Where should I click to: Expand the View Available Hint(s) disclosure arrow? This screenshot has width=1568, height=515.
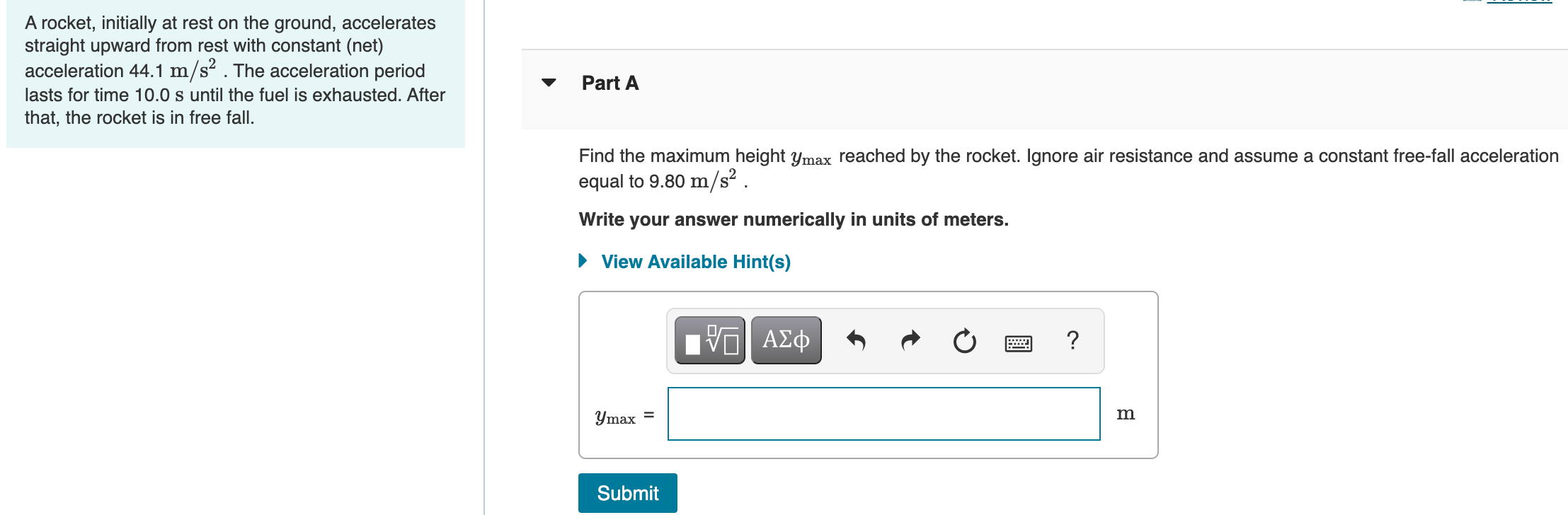583,260
